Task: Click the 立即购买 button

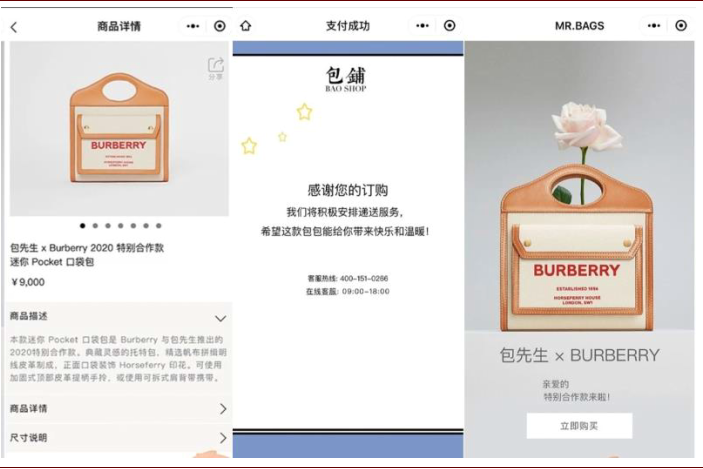Action: pos(579,426)
